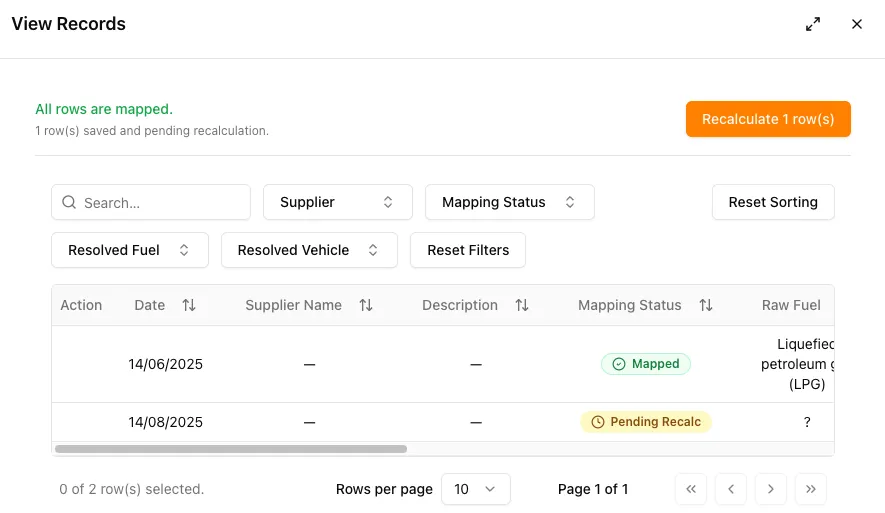Open the Mapping Status filter dropdown
The width and height of the screenshot is (885, 513).
click(x=510, y=202)
